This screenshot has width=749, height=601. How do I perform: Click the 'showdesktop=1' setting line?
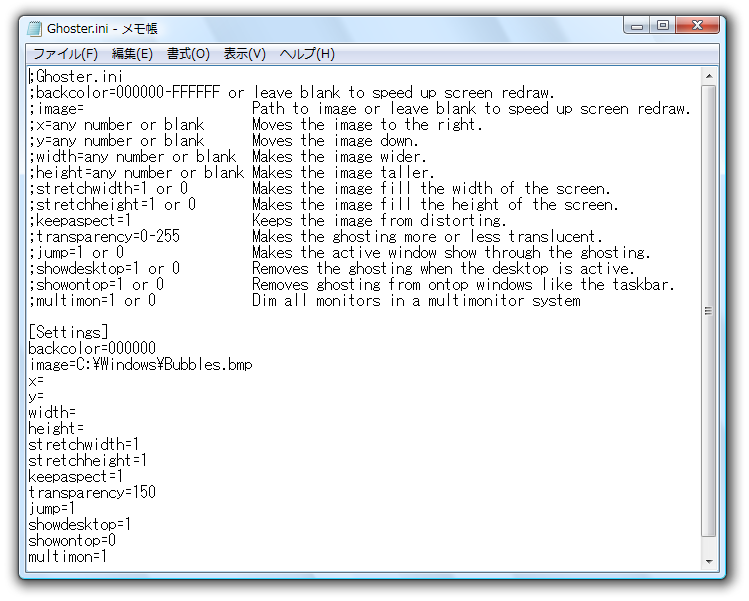tap(79, 525)
